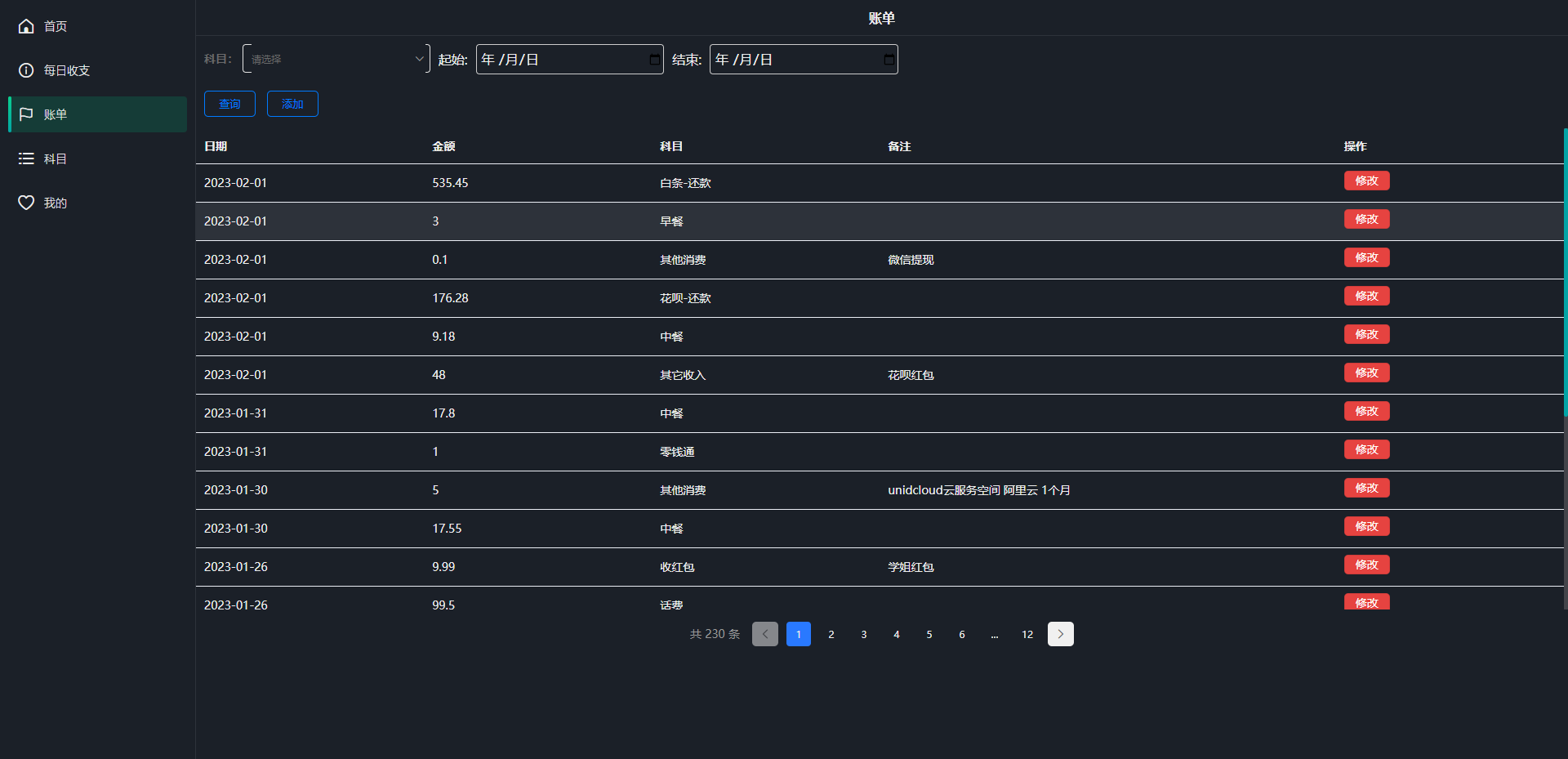Click the list icon for 科目
The height and width of the screenshot is (759, 1568).
coord(26,158)
